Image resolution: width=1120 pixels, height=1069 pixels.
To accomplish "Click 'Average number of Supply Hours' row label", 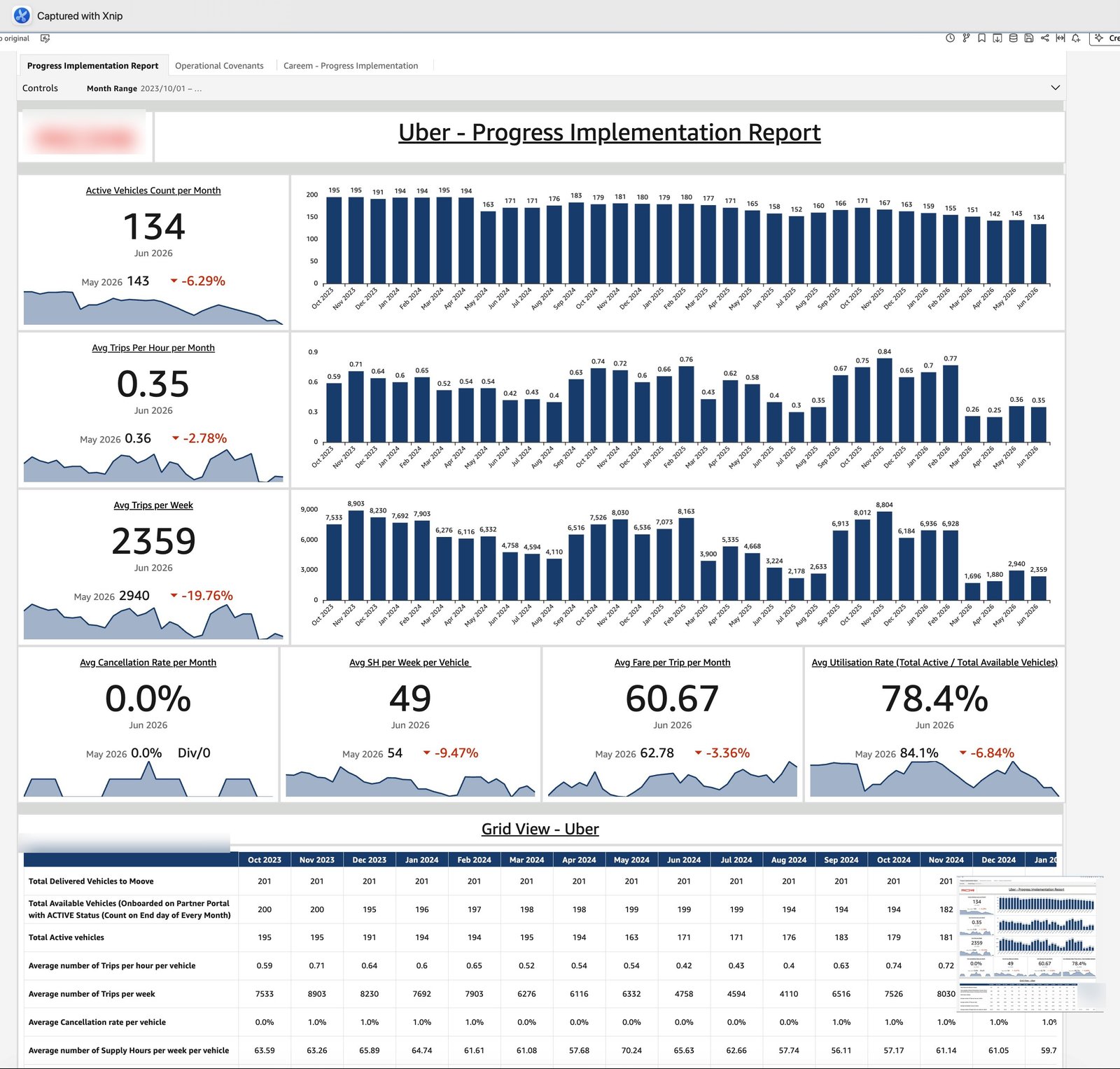I will click(129, 1050).
